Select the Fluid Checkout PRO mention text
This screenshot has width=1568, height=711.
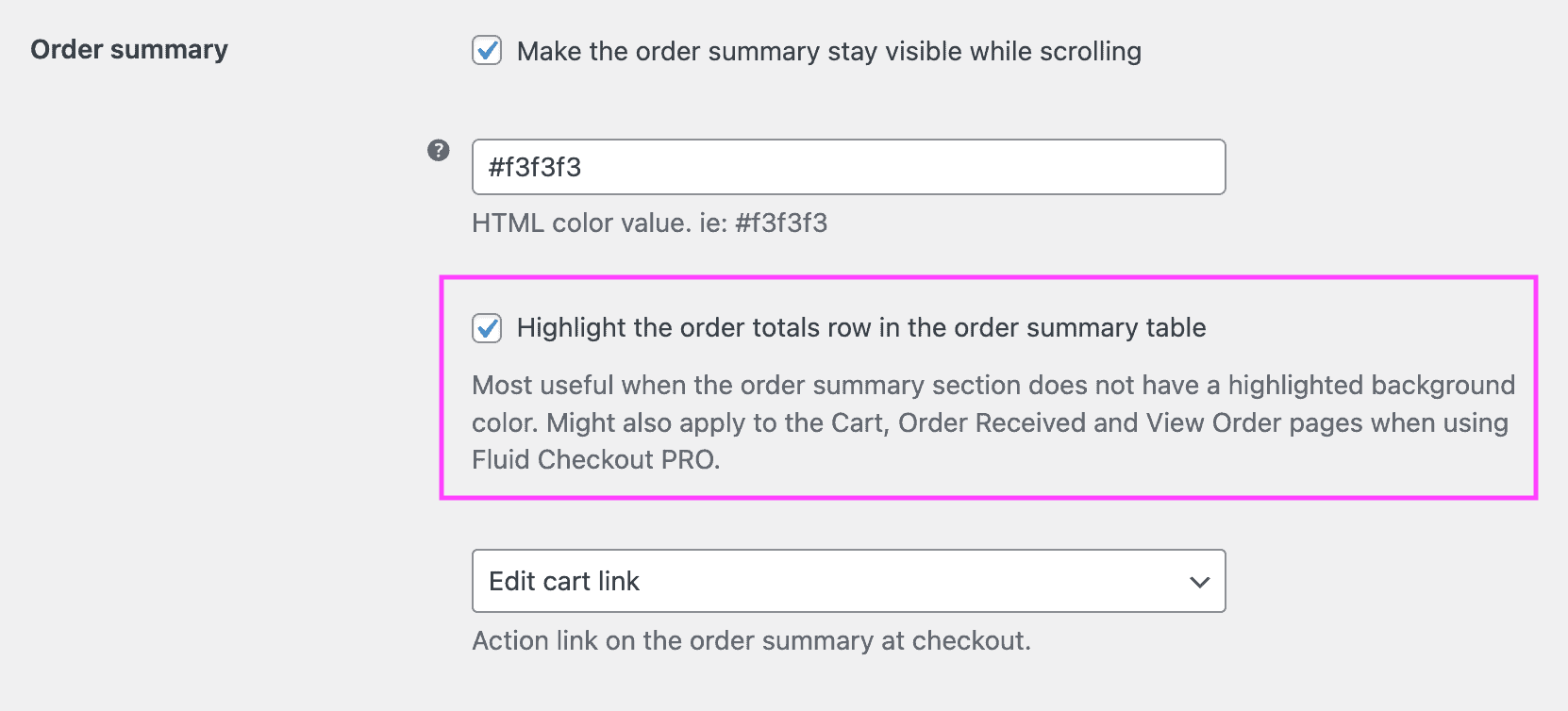point(595,460)
